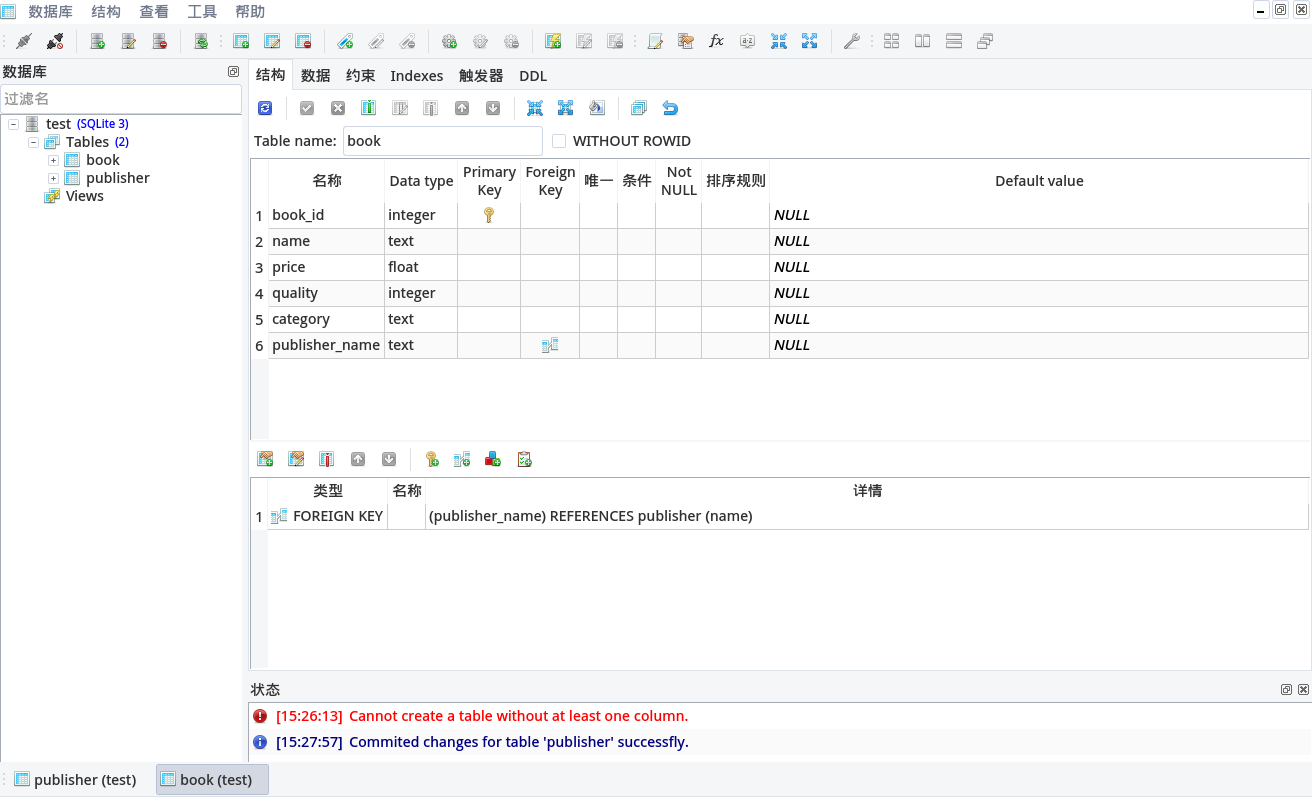Select the book_id column name cell
This screenshot has height=797, width=1312.
326,215
